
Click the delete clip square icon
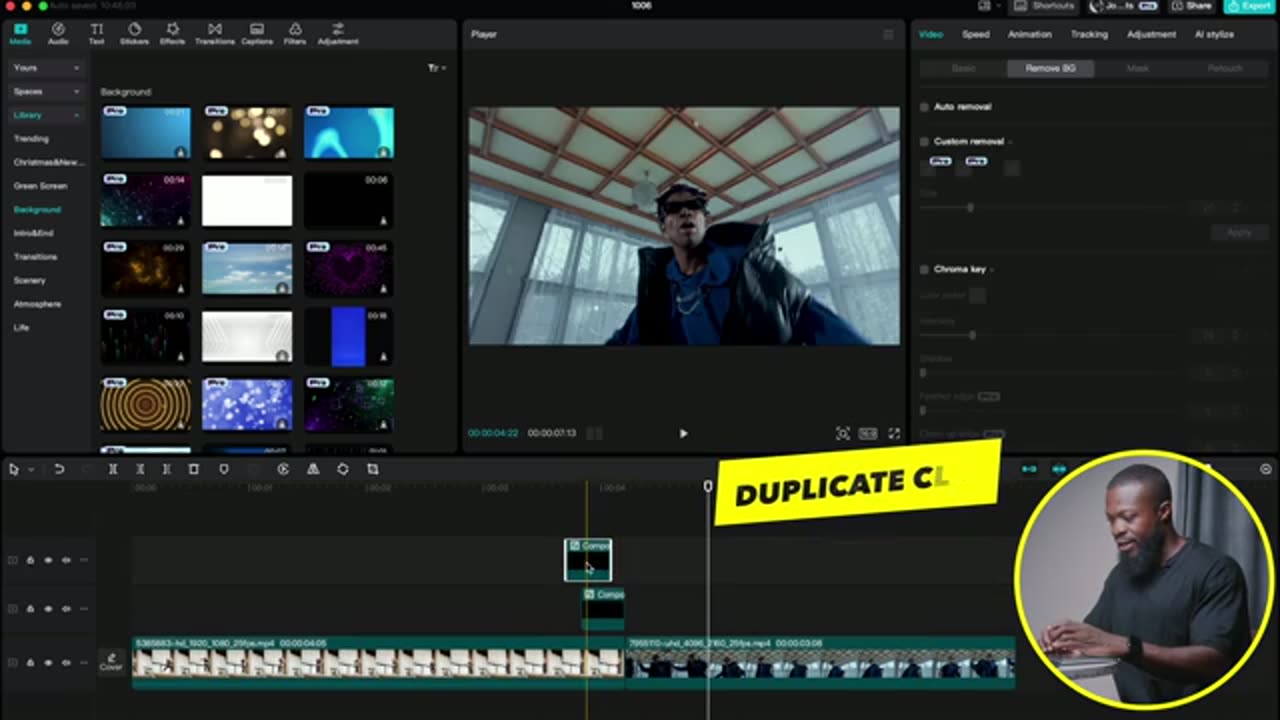[194, 469]
